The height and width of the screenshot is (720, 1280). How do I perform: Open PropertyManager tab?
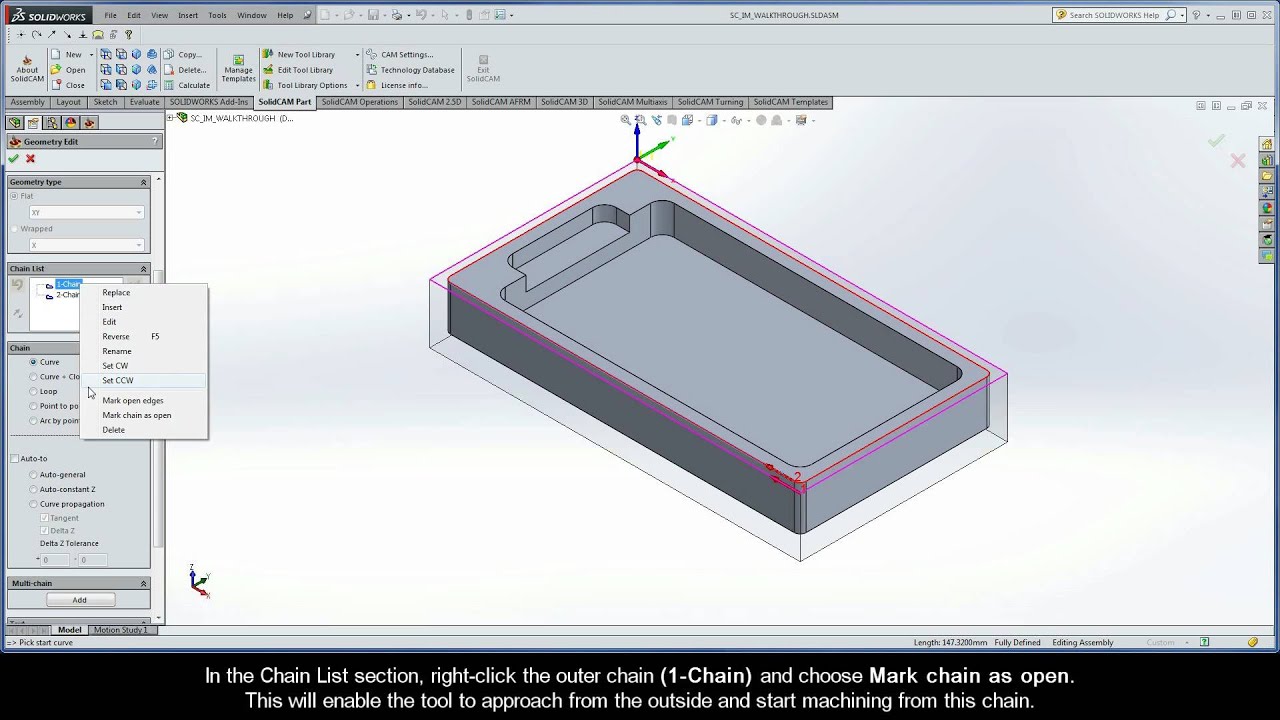point(33,123)
